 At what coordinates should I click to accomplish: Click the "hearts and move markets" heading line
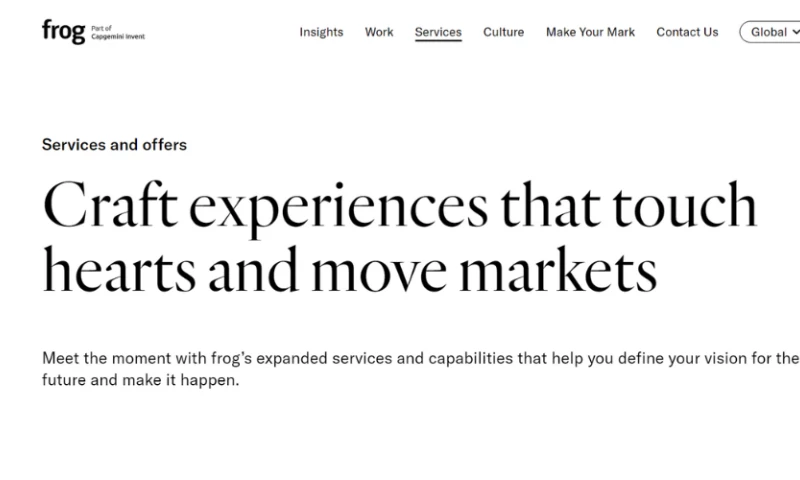click(349, 271)
